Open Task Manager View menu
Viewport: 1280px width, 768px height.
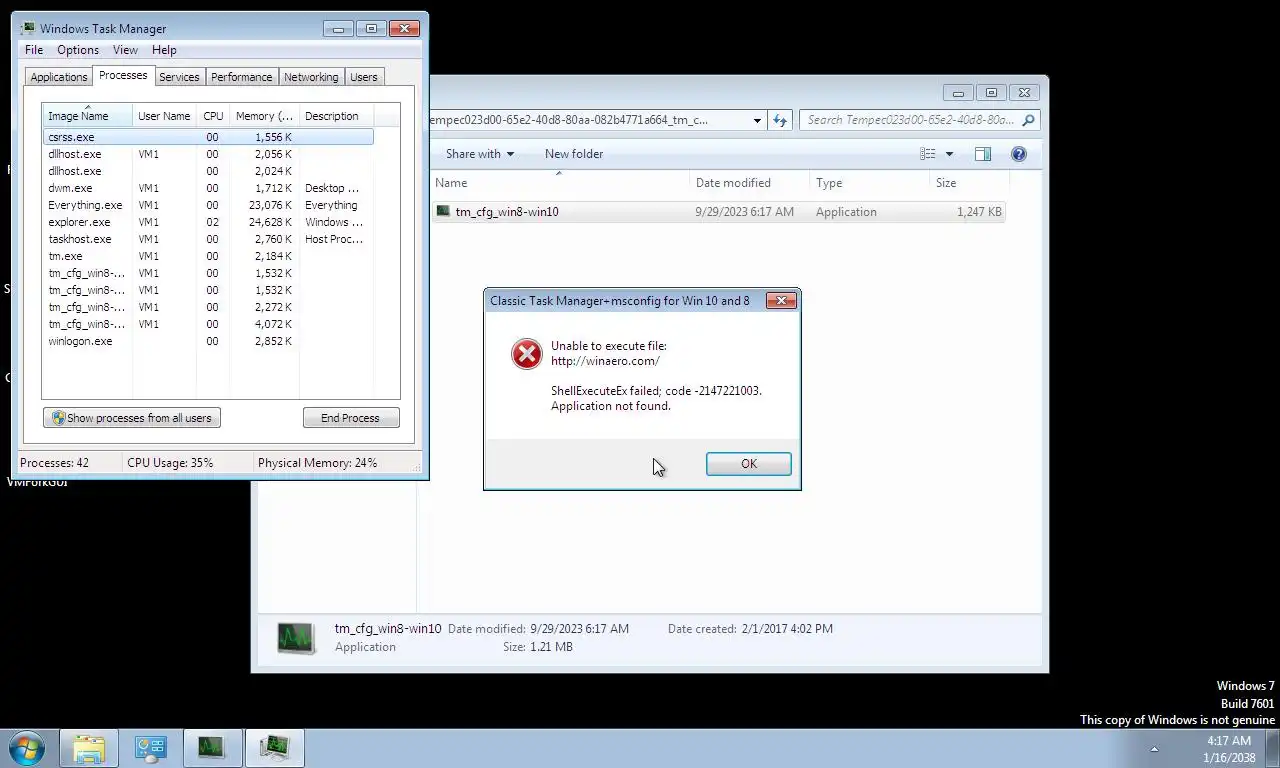click(x=125, y=50)
